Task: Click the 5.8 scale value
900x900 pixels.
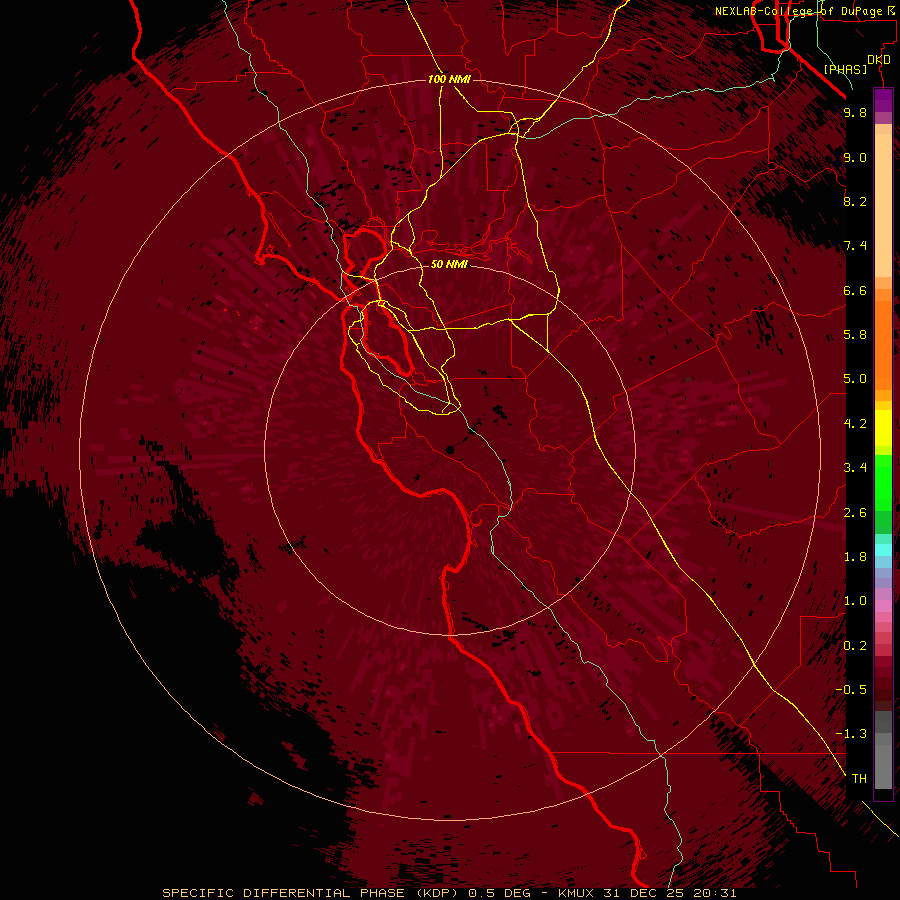Action: [855, 335]
